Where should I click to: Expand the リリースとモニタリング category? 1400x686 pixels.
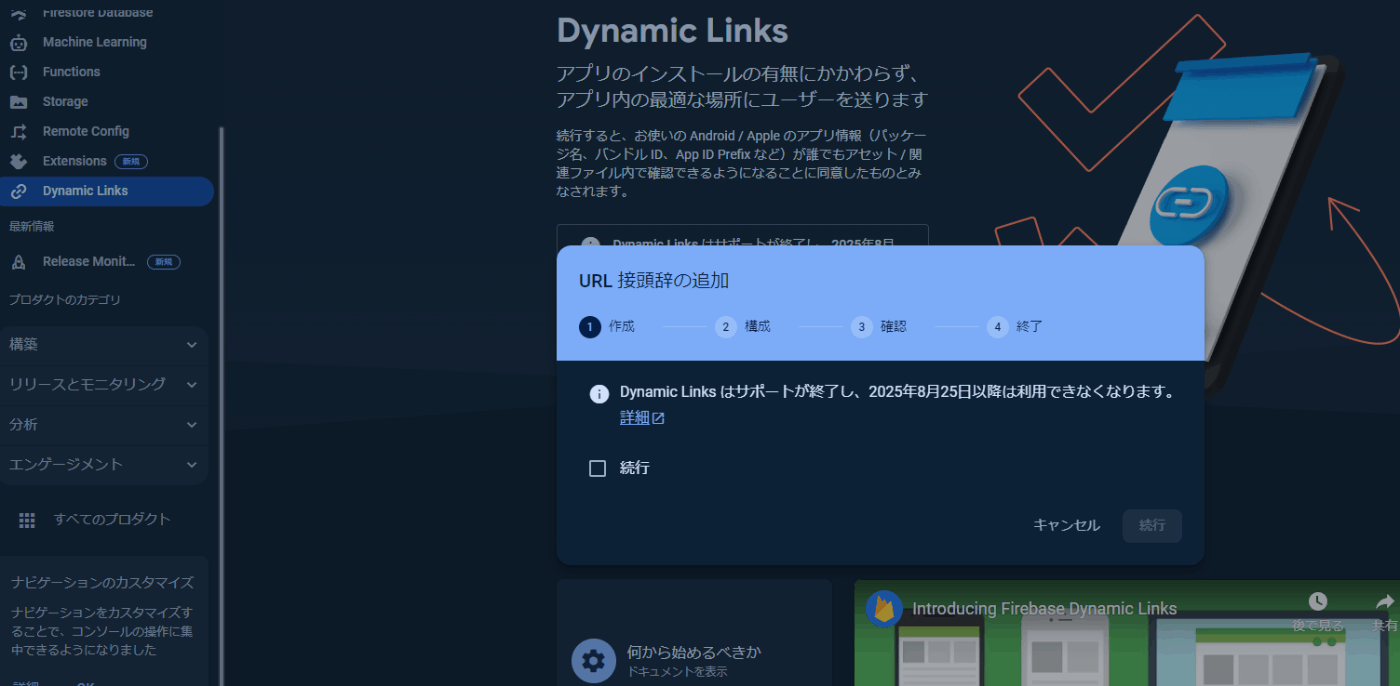coord(104,384)
